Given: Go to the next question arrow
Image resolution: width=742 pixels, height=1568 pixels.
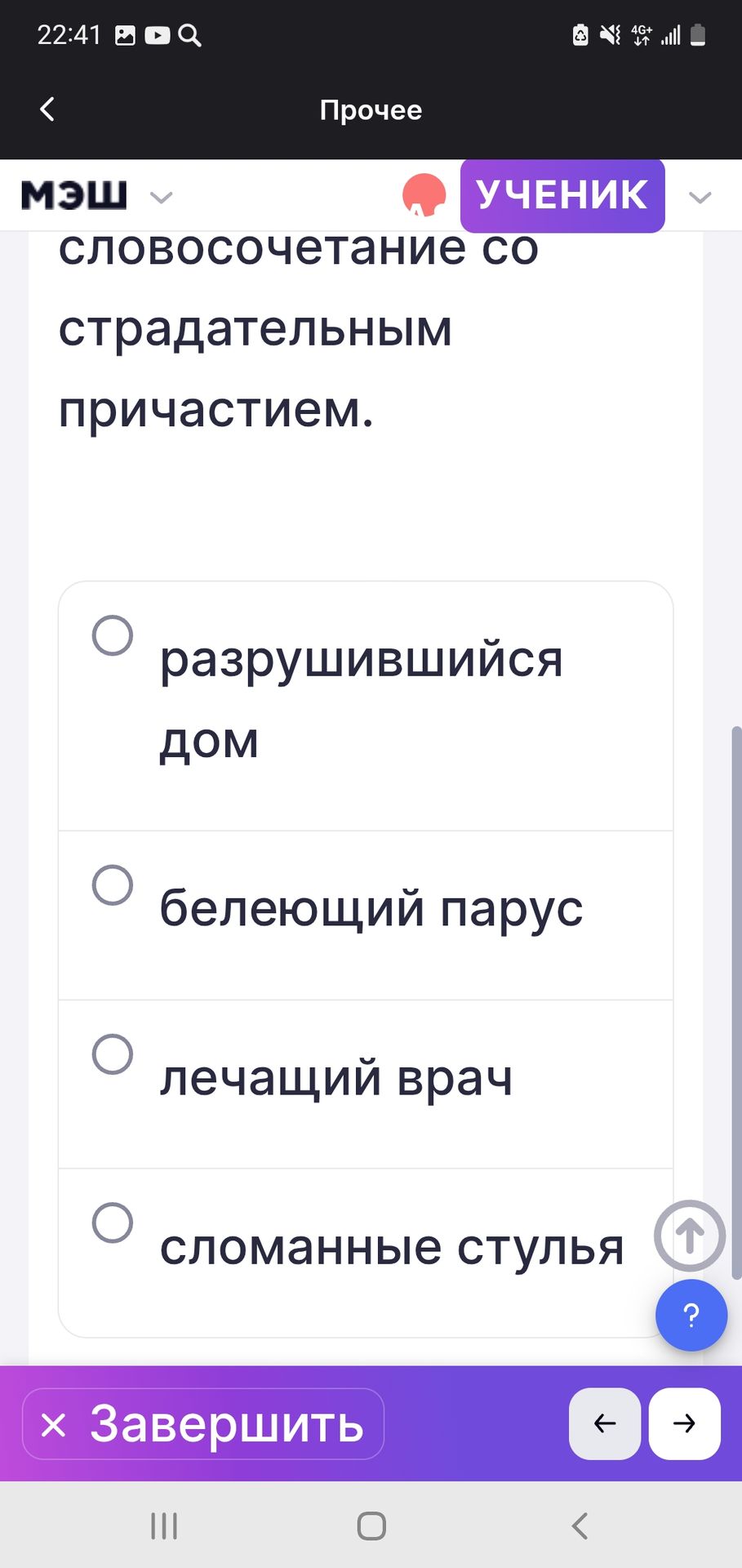Looking at the screenshot, I should pyautogui.click(x=684, y=1423).
